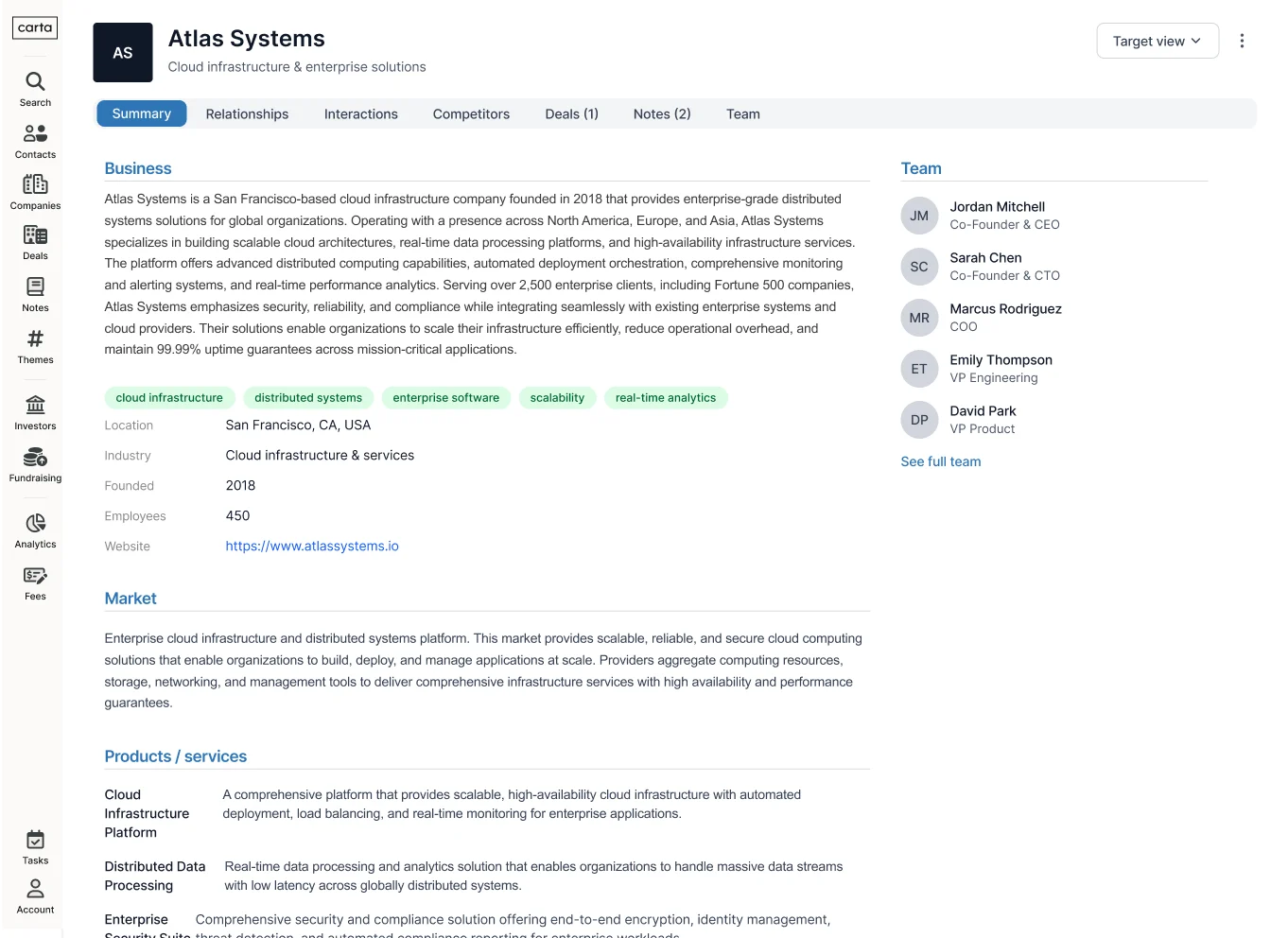Click Emily Thompson's ET avatar
This screenshot has height=938, width=1288.
919,369
